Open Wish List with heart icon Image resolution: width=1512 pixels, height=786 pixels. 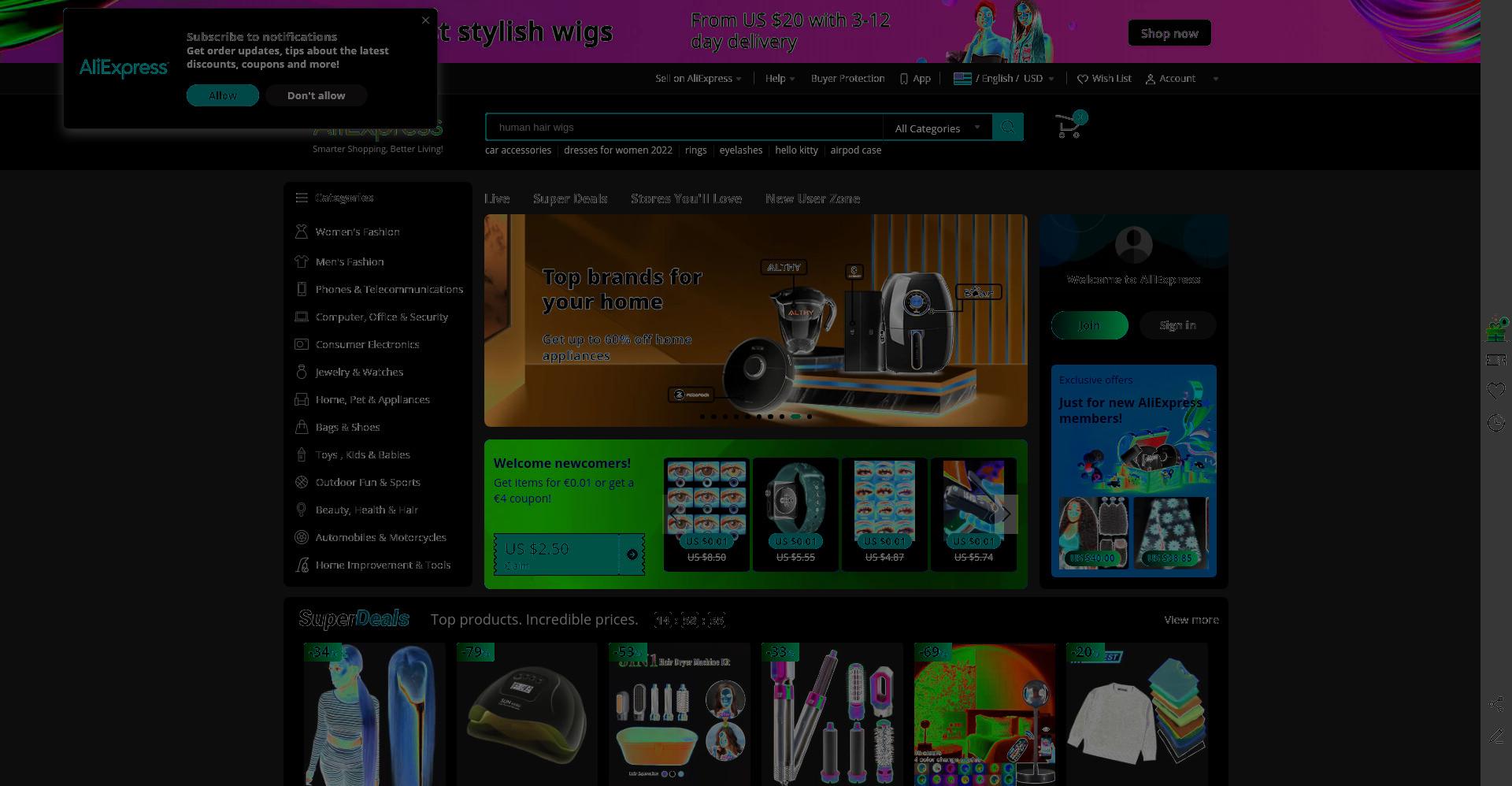1104,79
